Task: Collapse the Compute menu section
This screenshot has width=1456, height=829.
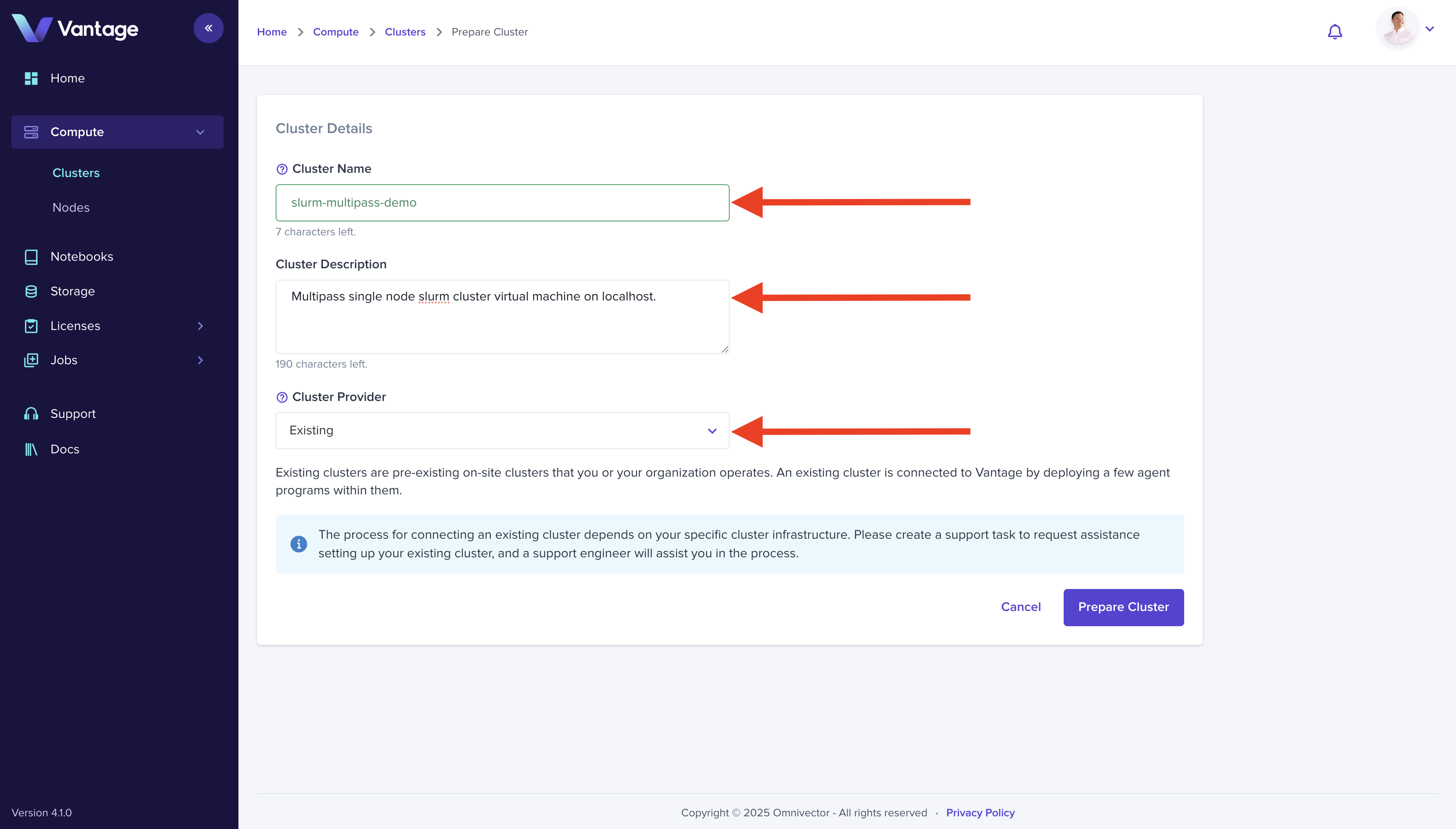Action: 200,132
